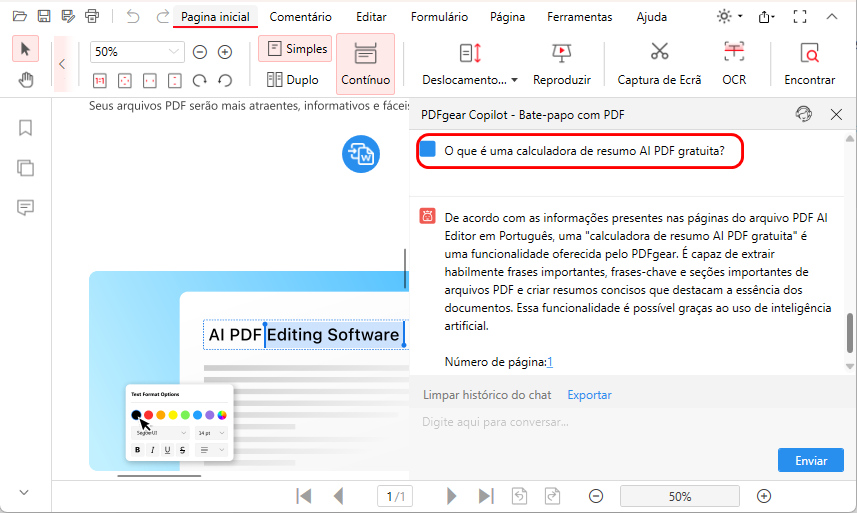Toggle Contínuo scrolling mode
857x513 pixels.
[365, 63]
